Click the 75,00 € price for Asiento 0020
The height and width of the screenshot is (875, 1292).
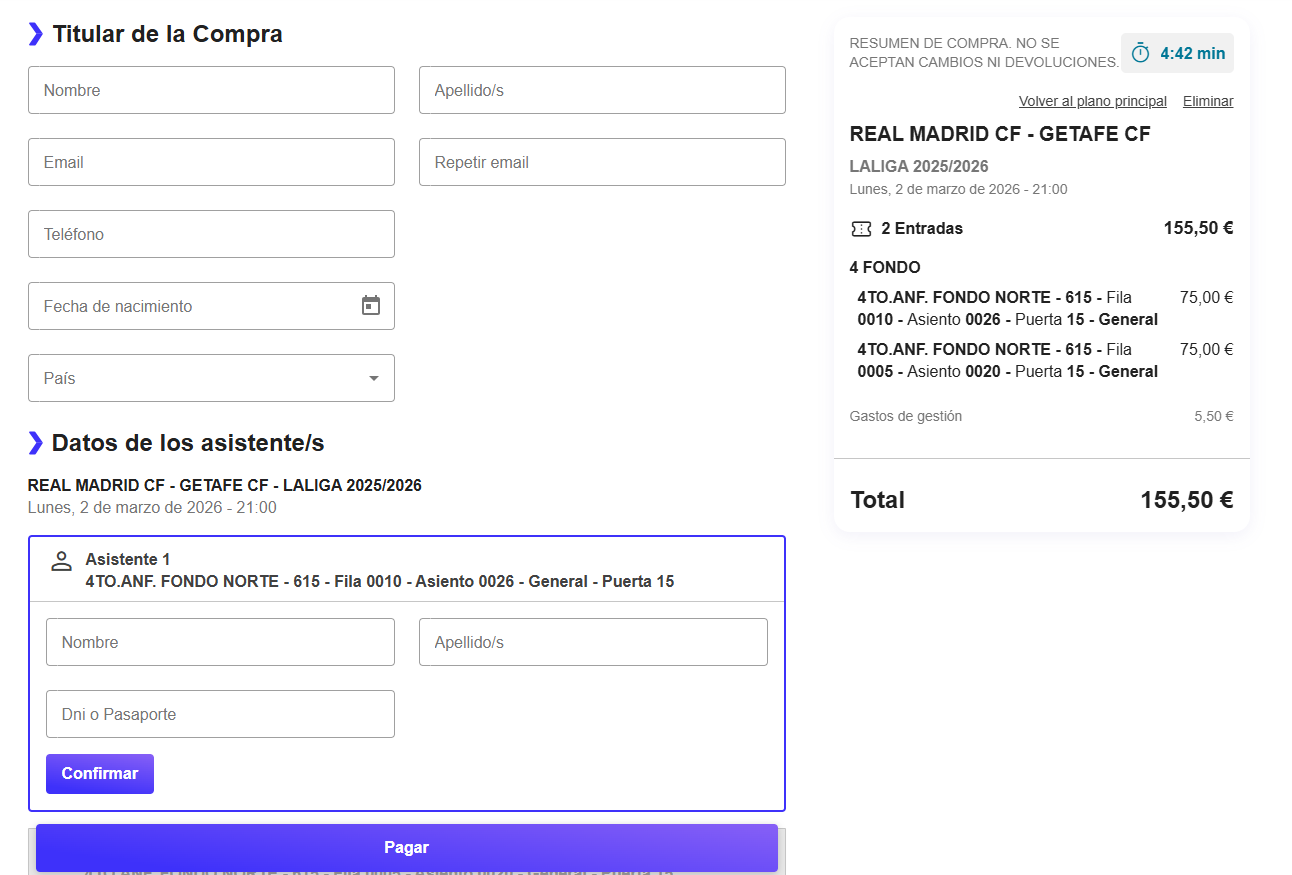click(x=1207, y=349)
